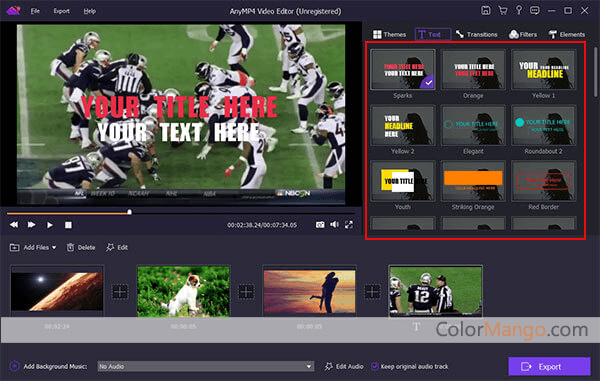
Task: Click the Add Background Music plus icon
Action: (x=14, y=366)
